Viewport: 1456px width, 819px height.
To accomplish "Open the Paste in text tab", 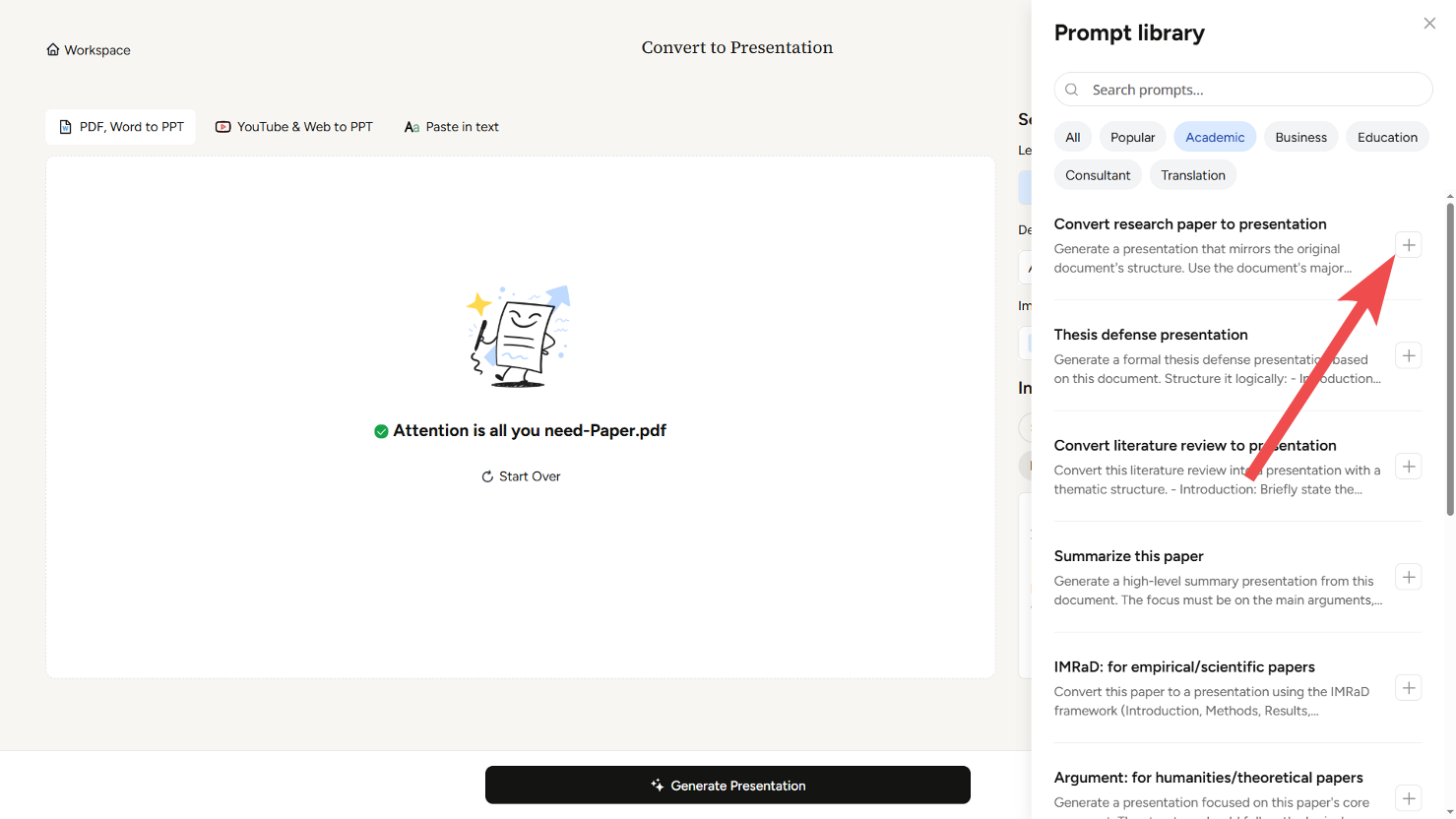I will coord(452,127).
